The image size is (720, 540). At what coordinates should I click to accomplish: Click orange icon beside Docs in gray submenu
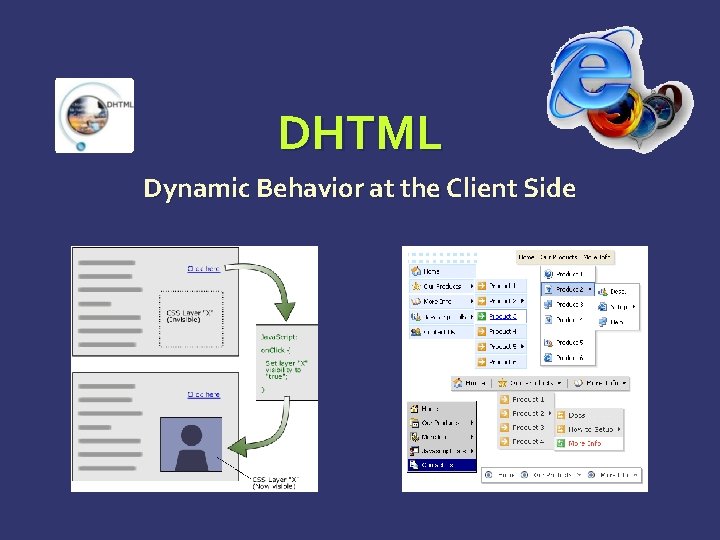pos(561,415)
